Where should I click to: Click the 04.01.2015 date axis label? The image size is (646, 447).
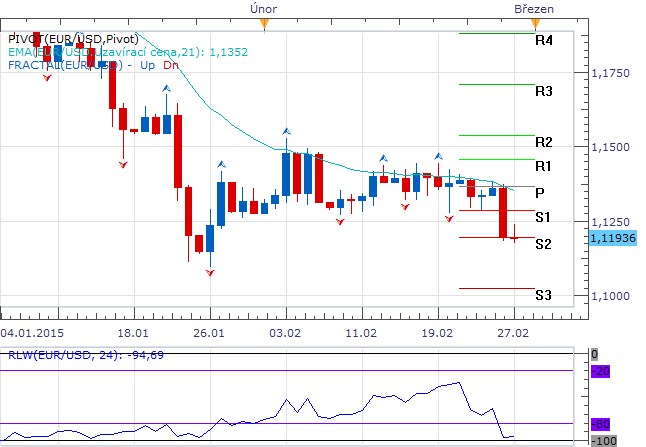(x=33, y=332)
